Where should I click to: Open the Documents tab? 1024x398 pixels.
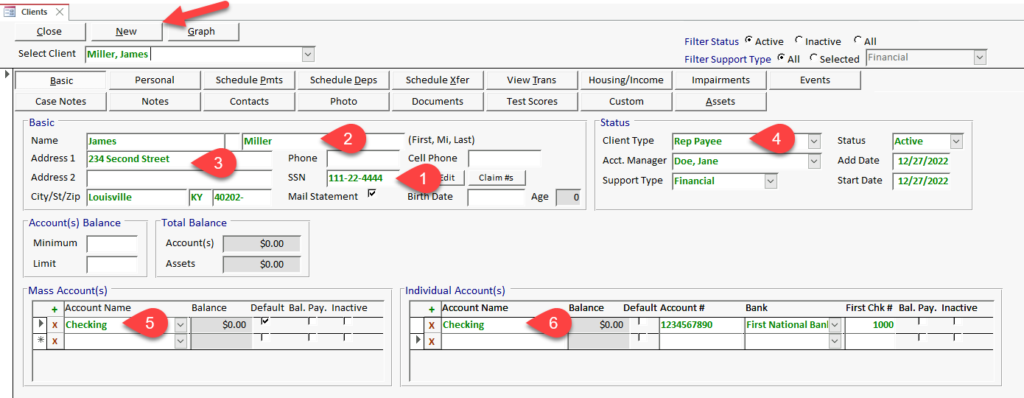point(438,101)
